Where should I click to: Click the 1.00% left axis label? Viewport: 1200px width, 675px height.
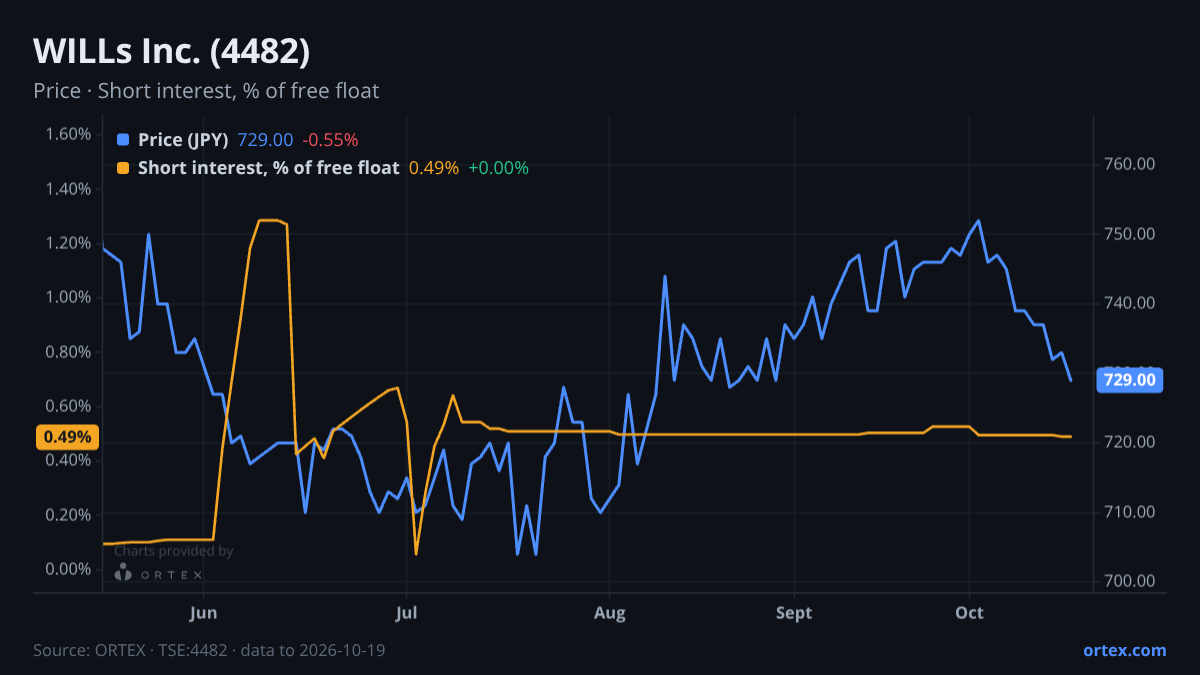tap(68, 297)
